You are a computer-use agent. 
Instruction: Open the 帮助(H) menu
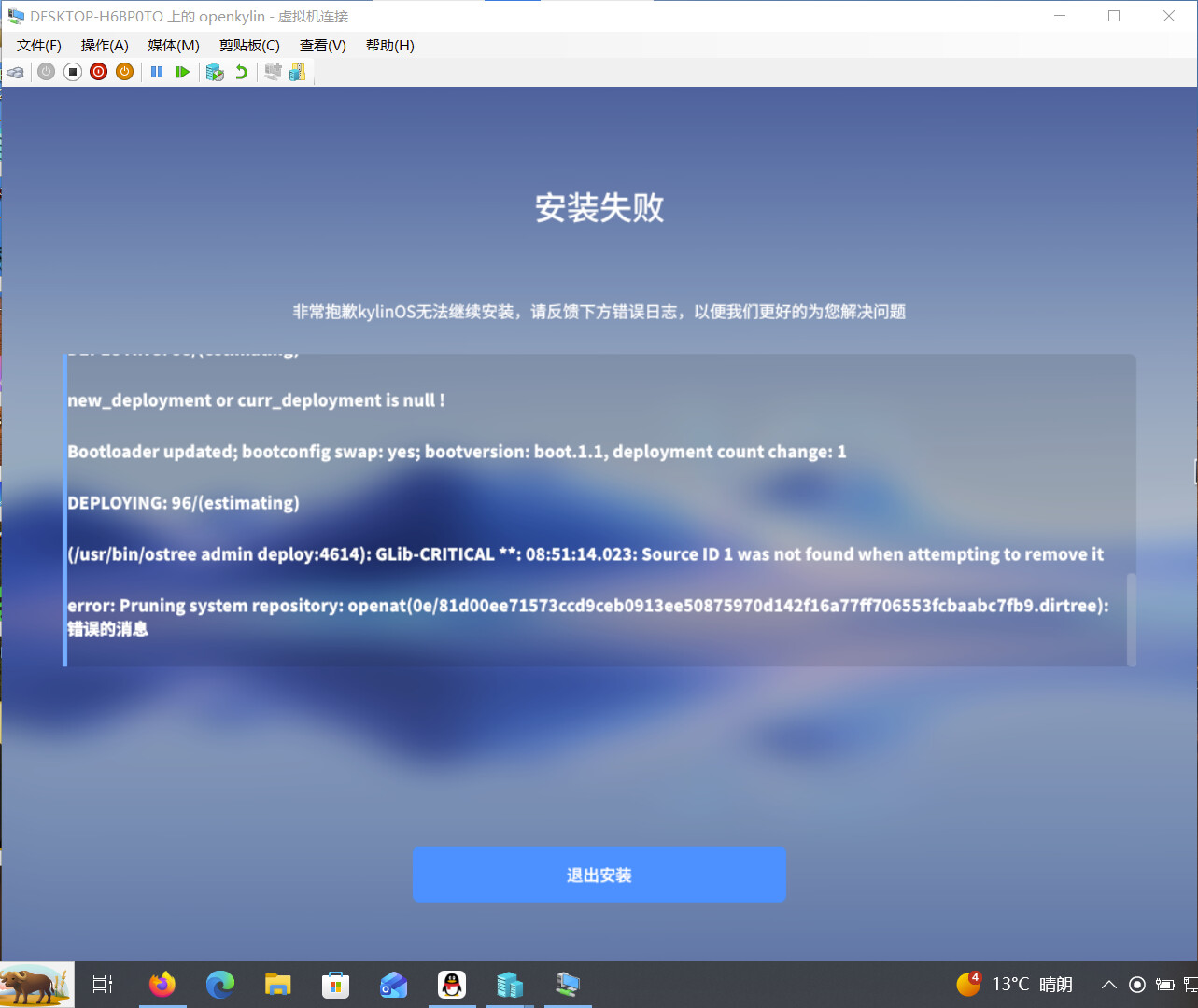coord(389,46)
